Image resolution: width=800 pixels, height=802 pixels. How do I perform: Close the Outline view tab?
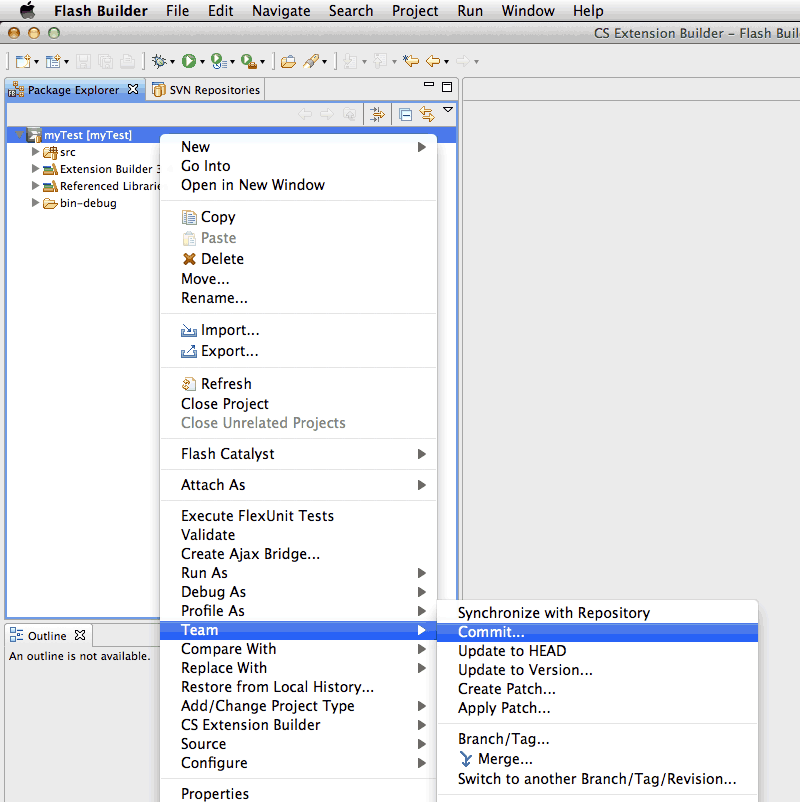tap(80, 635)
